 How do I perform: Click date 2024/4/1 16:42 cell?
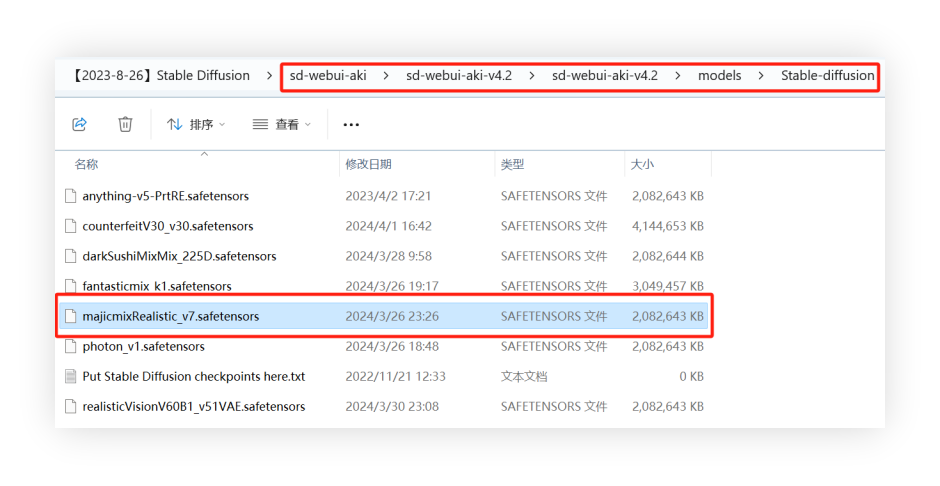(388, 226)
